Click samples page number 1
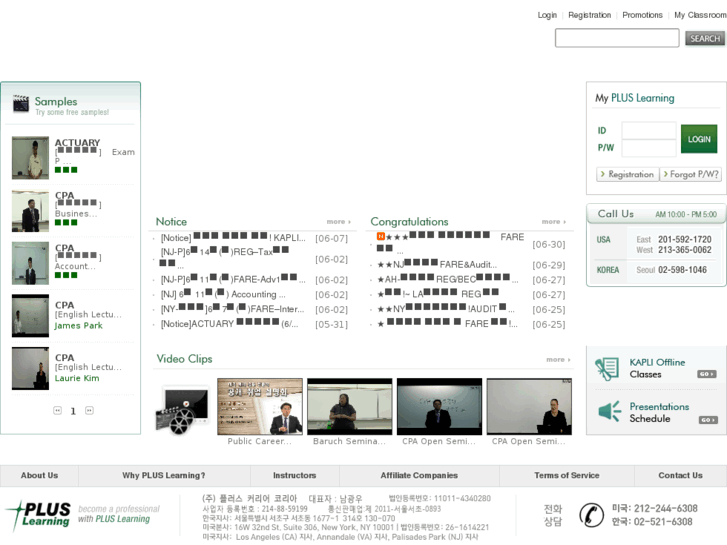This screenshot has width=727, height=545. pos(73,411)
